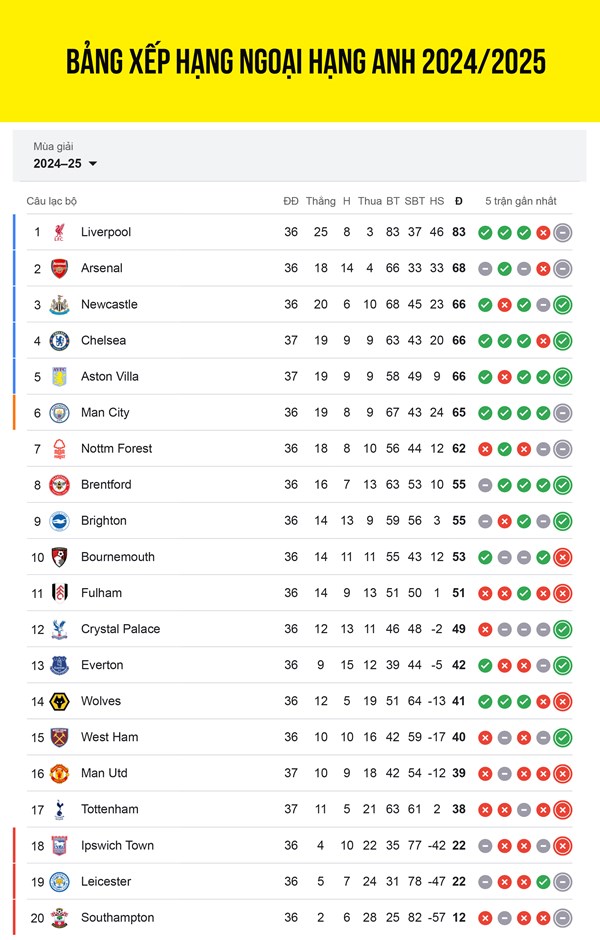
Task: Click the Arsenal club crest icon
Action: point(59,268)
